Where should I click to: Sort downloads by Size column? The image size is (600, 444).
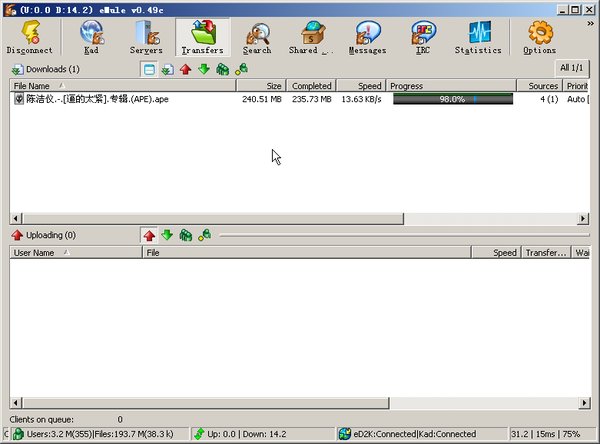pyautogui.click(x=261, y=86)
